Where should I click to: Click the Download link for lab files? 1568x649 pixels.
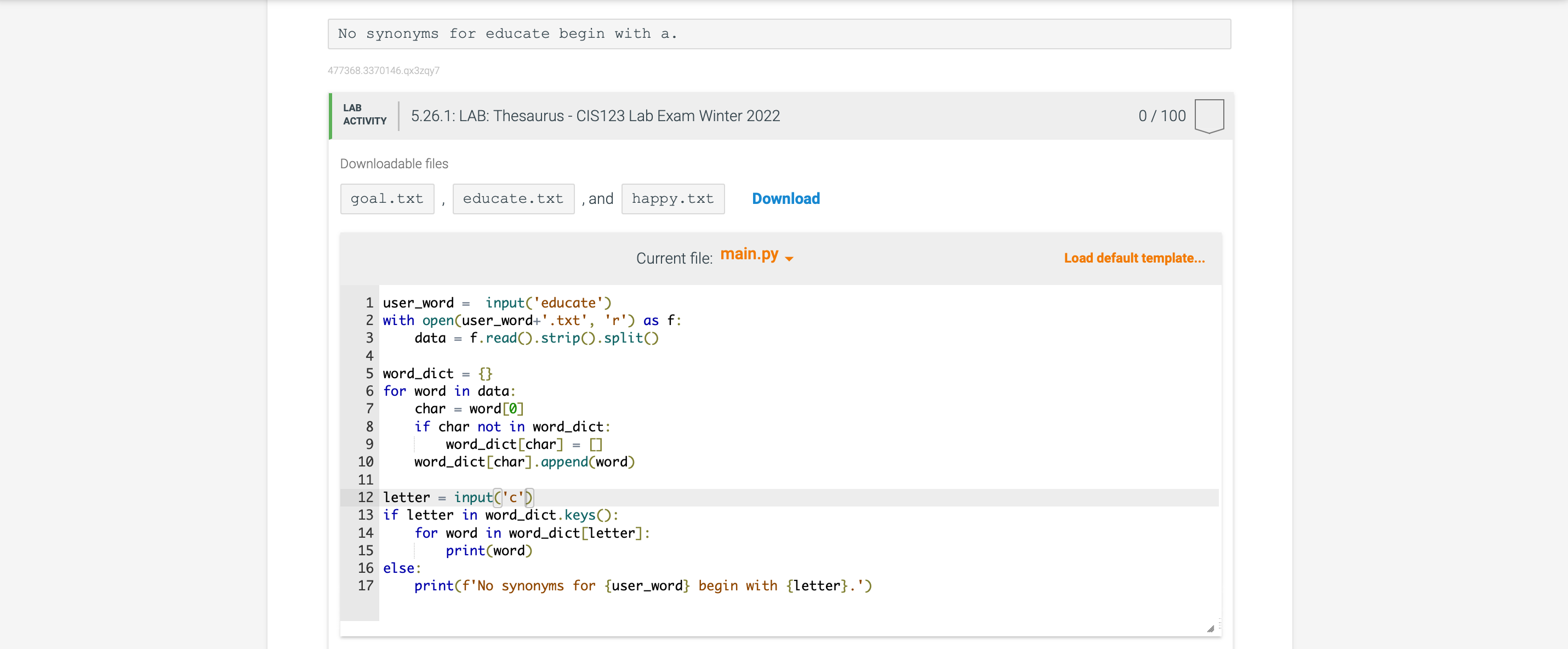[785, 198]
